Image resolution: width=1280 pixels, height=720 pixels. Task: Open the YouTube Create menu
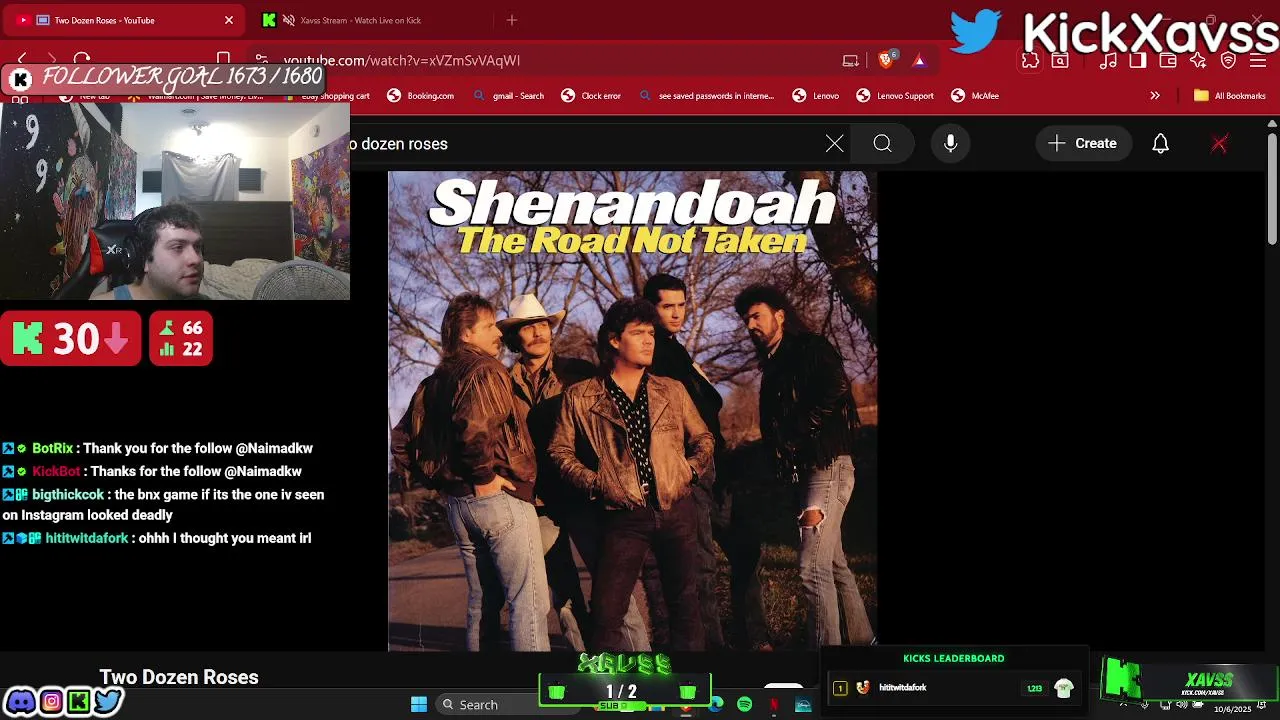point(1082,144)
